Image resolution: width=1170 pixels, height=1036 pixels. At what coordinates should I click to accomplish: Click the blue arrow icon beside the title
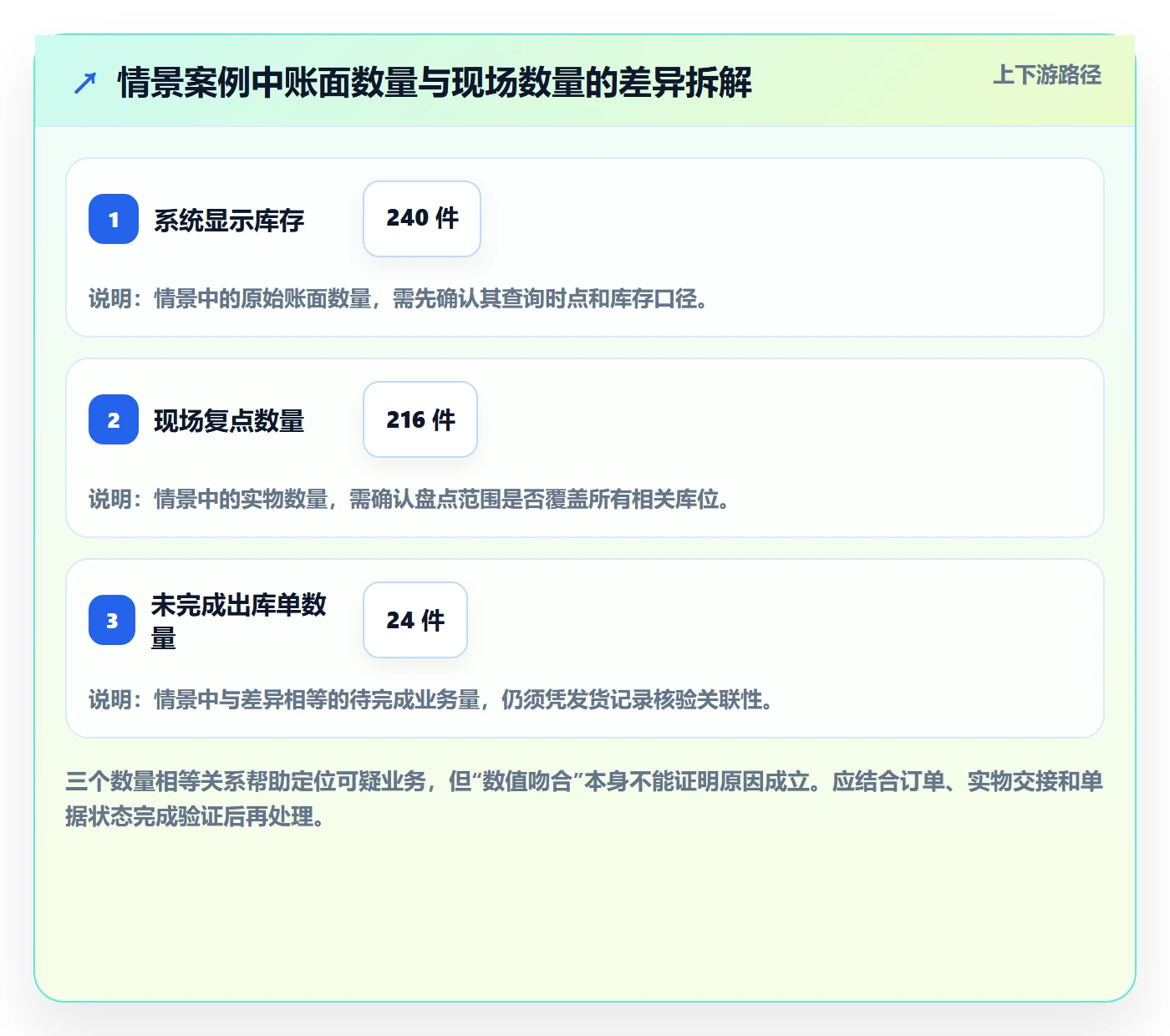85,83
